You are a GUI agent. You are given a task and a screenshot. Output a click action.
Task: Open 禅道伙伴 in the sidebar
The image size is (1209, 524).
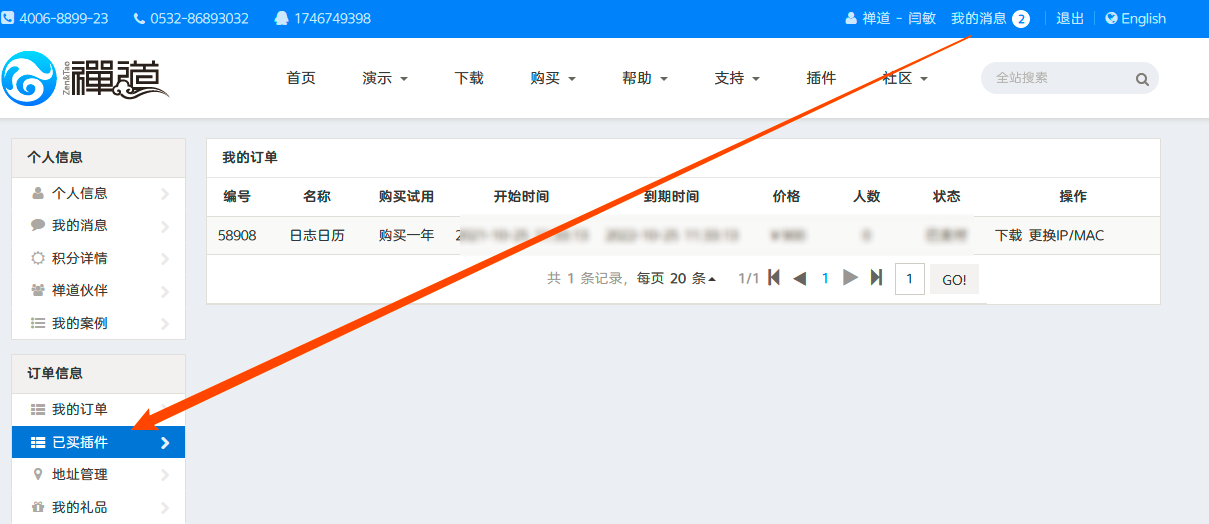tap(98, 290)
